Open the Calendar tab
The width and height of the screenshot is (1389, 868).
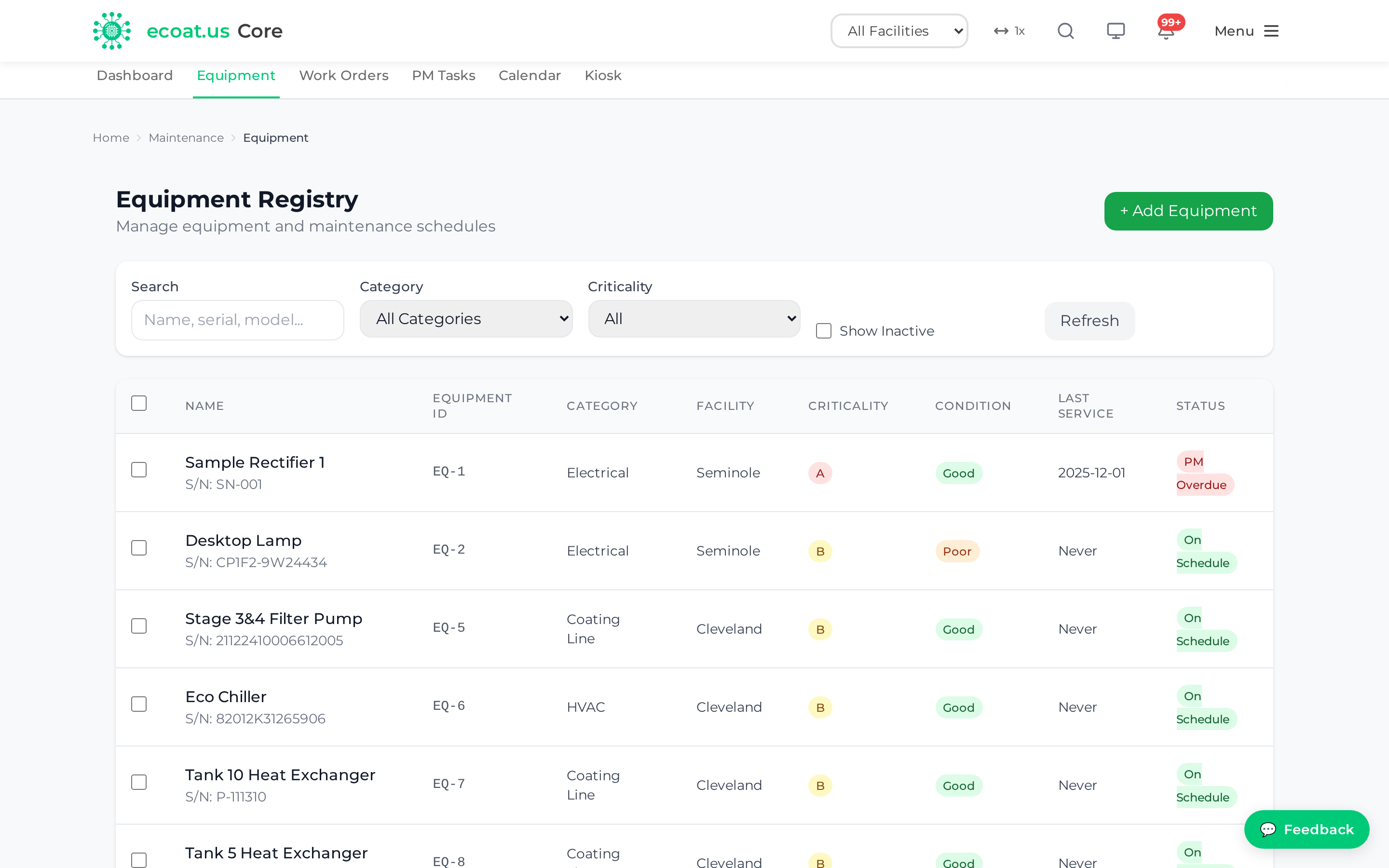tap(530, 75)
